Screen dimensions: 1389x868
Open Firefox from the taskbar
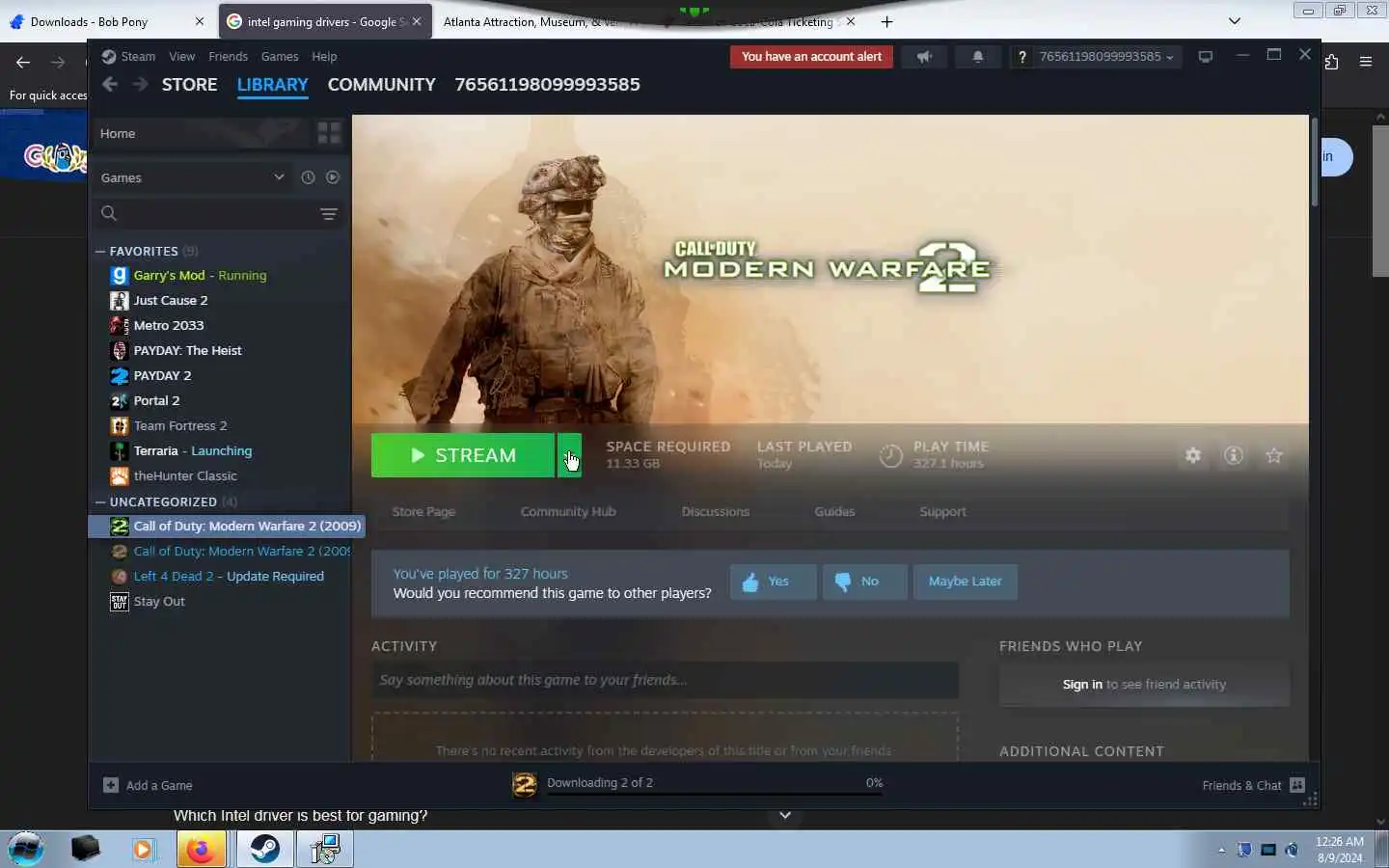point(201,849)
